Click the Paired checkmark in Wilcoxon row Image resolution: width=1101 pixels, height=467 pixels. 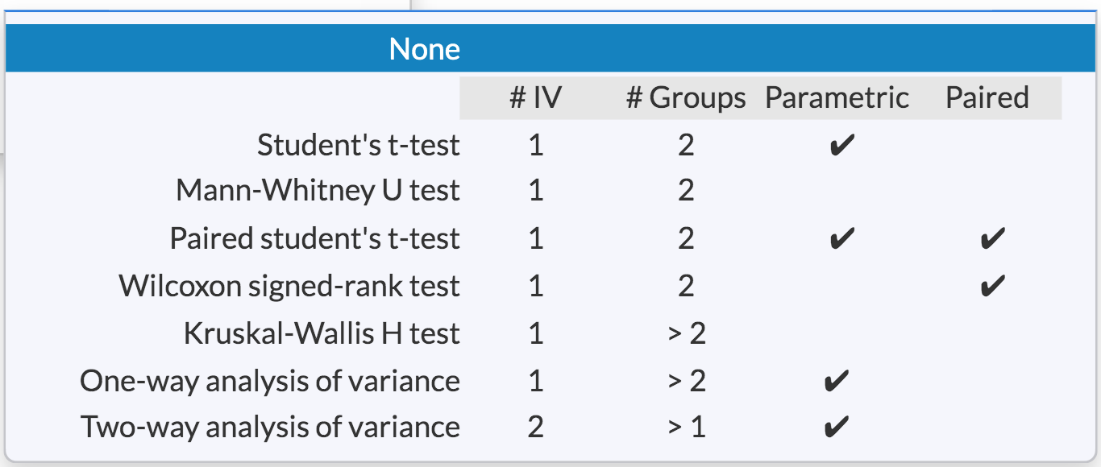click(990, 287)
